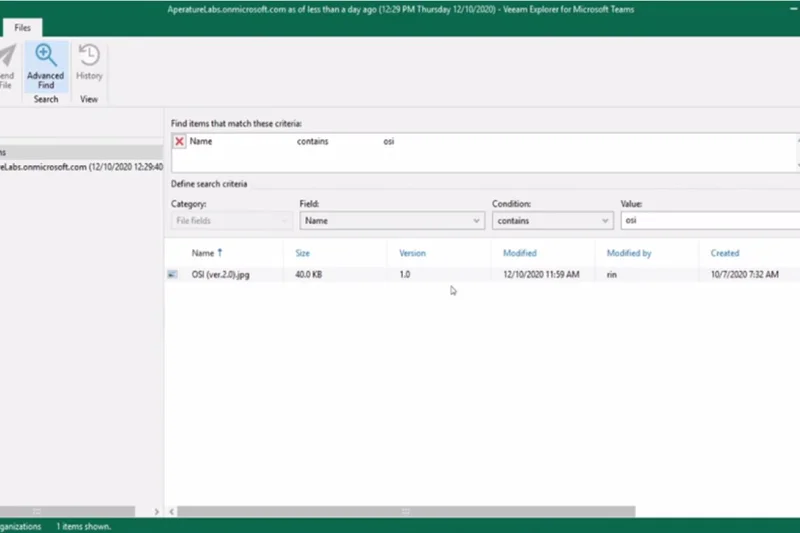Click the 12/10/2020 11:59 AM modified cell
800x533 pixels.
[x=541, y=274]
